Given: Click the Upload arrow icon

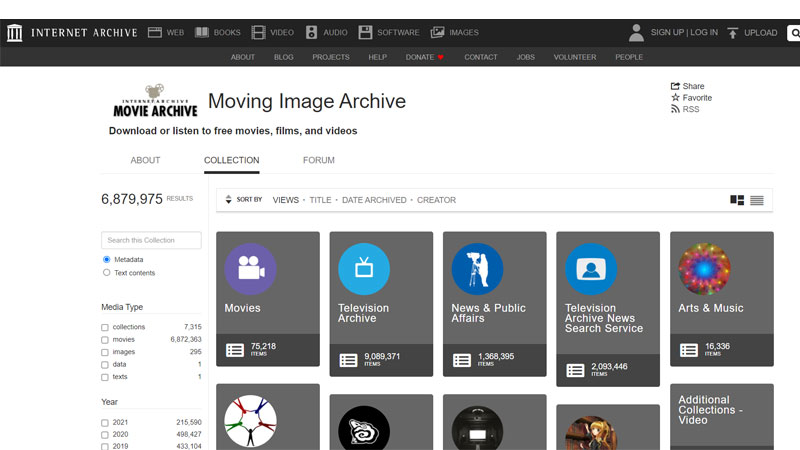Looking at the screenshot, I should click(733, 33).
